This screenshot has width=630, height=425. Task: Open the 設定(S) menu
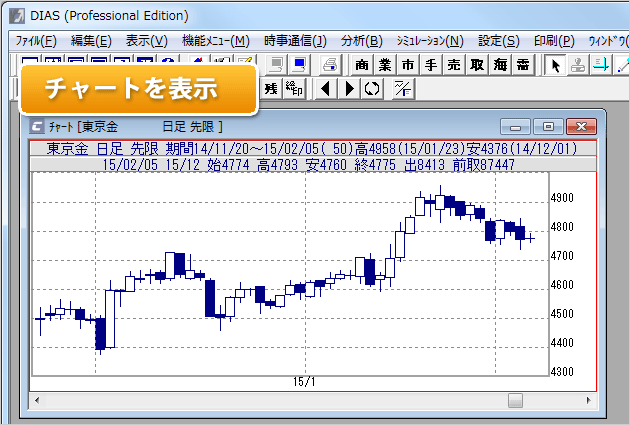[x=498, y=41]
